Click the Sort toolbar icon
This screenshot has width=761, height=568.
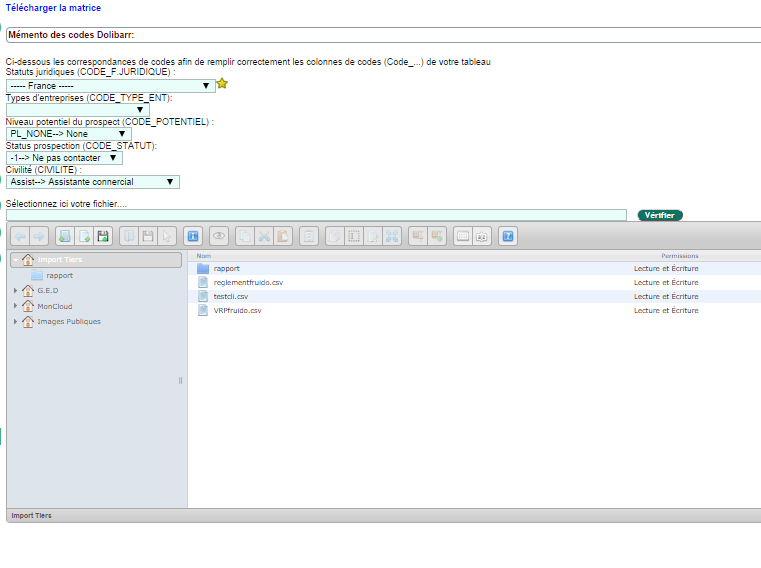[x=482, y=236]
